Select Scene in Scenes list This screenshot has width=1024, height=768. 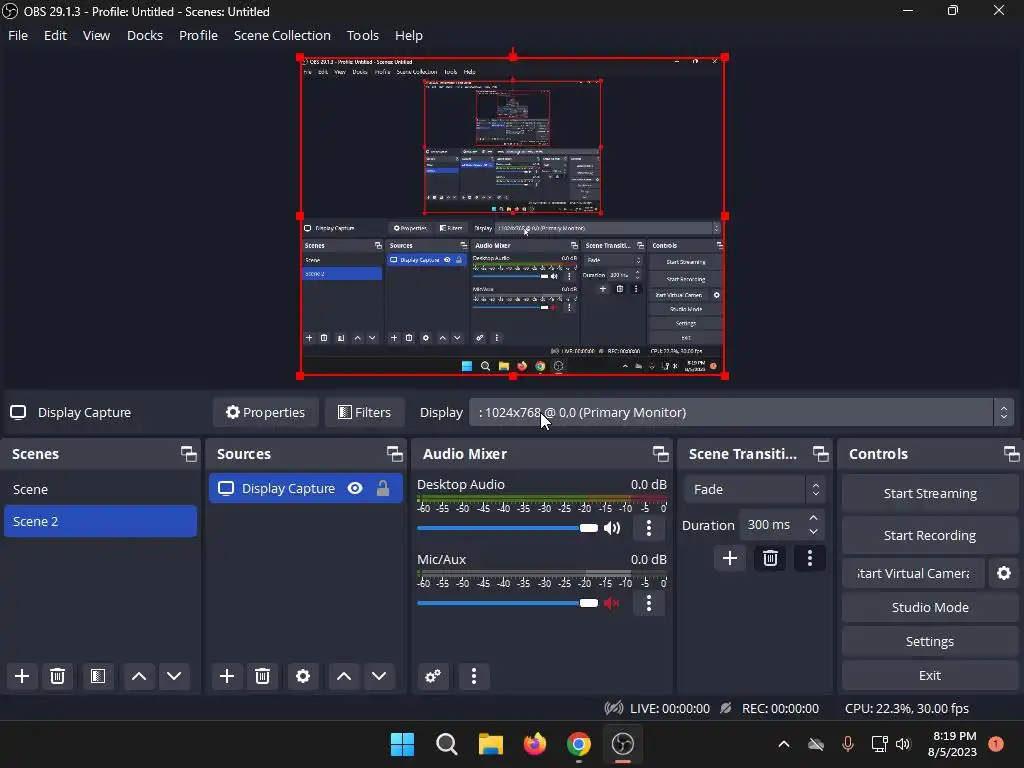point(101,489)
